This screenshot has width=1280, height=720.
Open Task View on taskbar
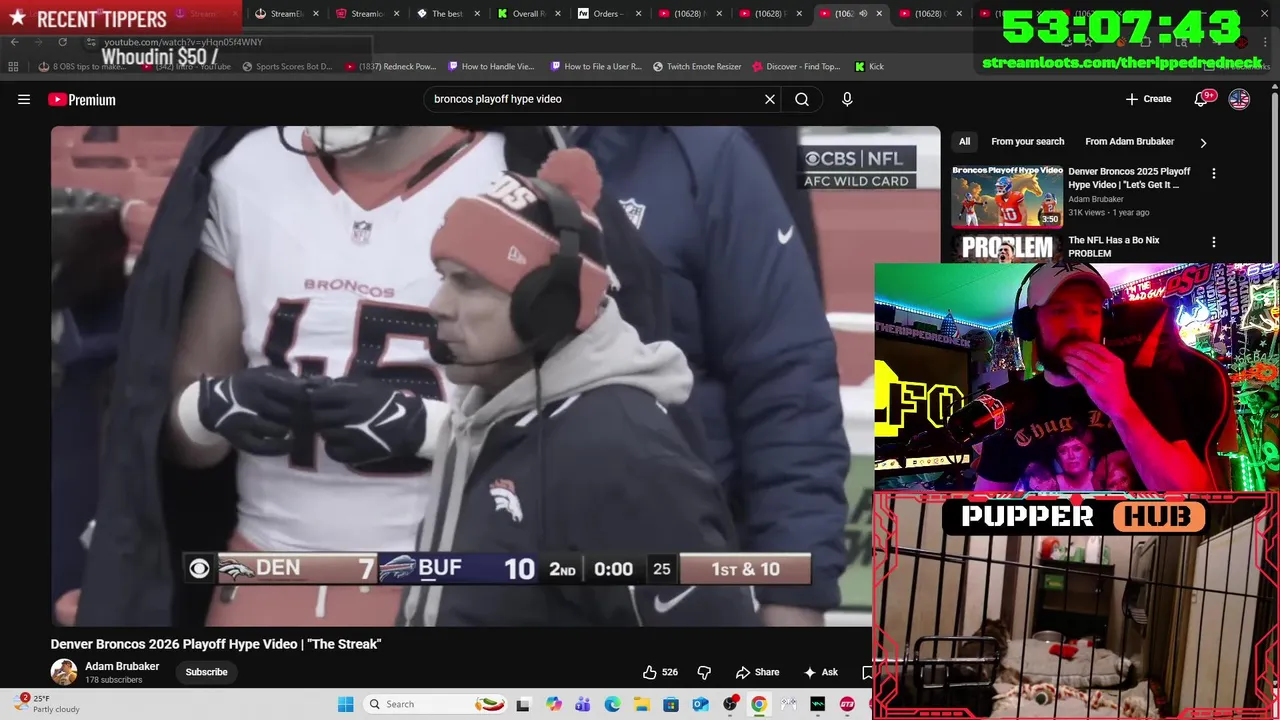click(523, 705)
